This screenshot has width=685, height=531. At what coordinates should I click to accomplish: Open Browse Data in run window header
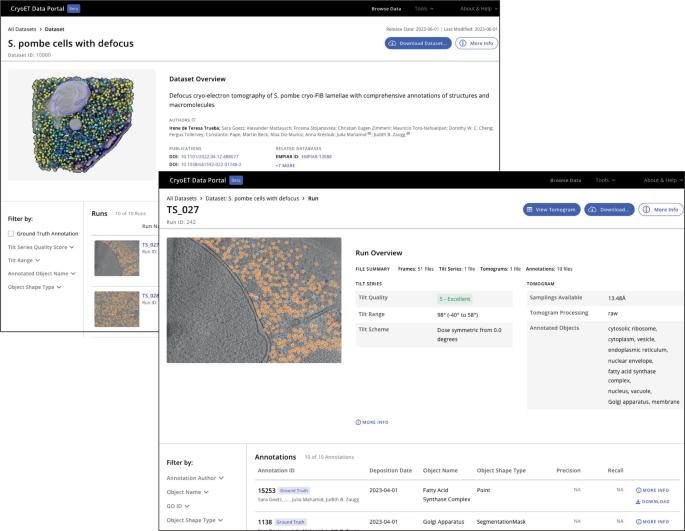click(565, 180)
